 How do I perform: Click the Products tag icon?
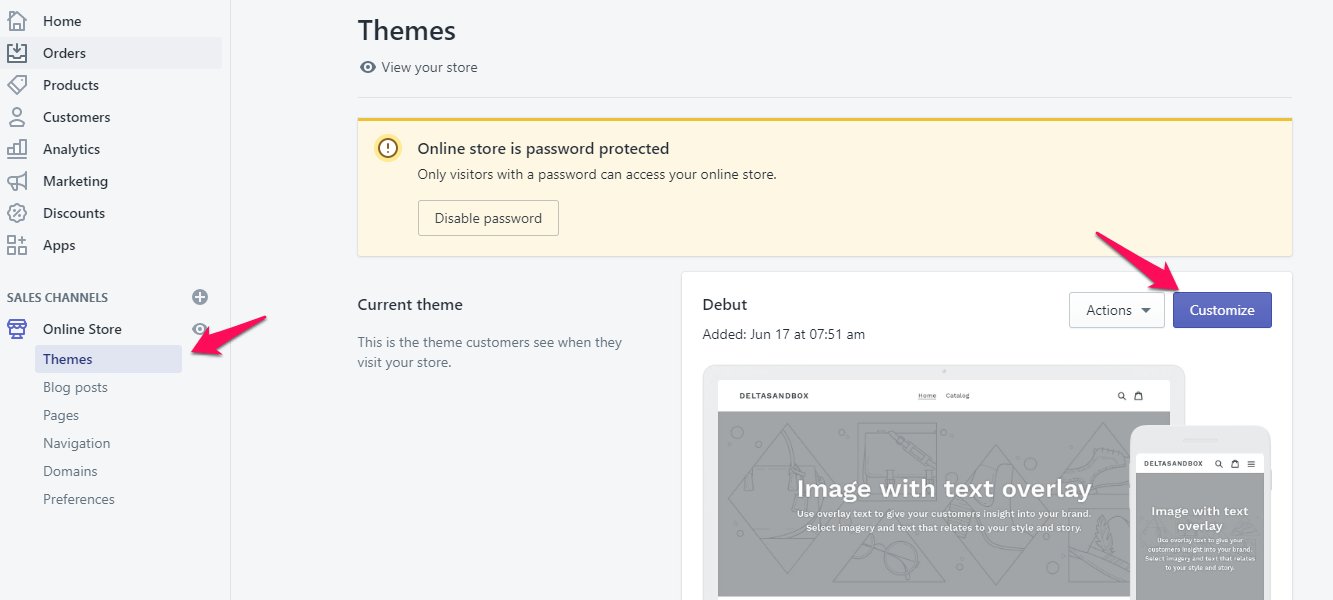17,85
